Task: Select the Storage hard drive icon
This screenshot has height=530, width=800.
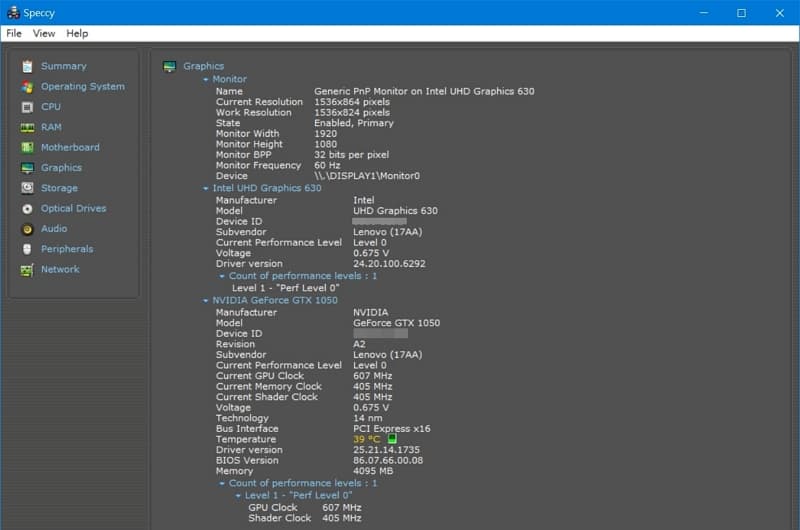Action: pos(28,188)
